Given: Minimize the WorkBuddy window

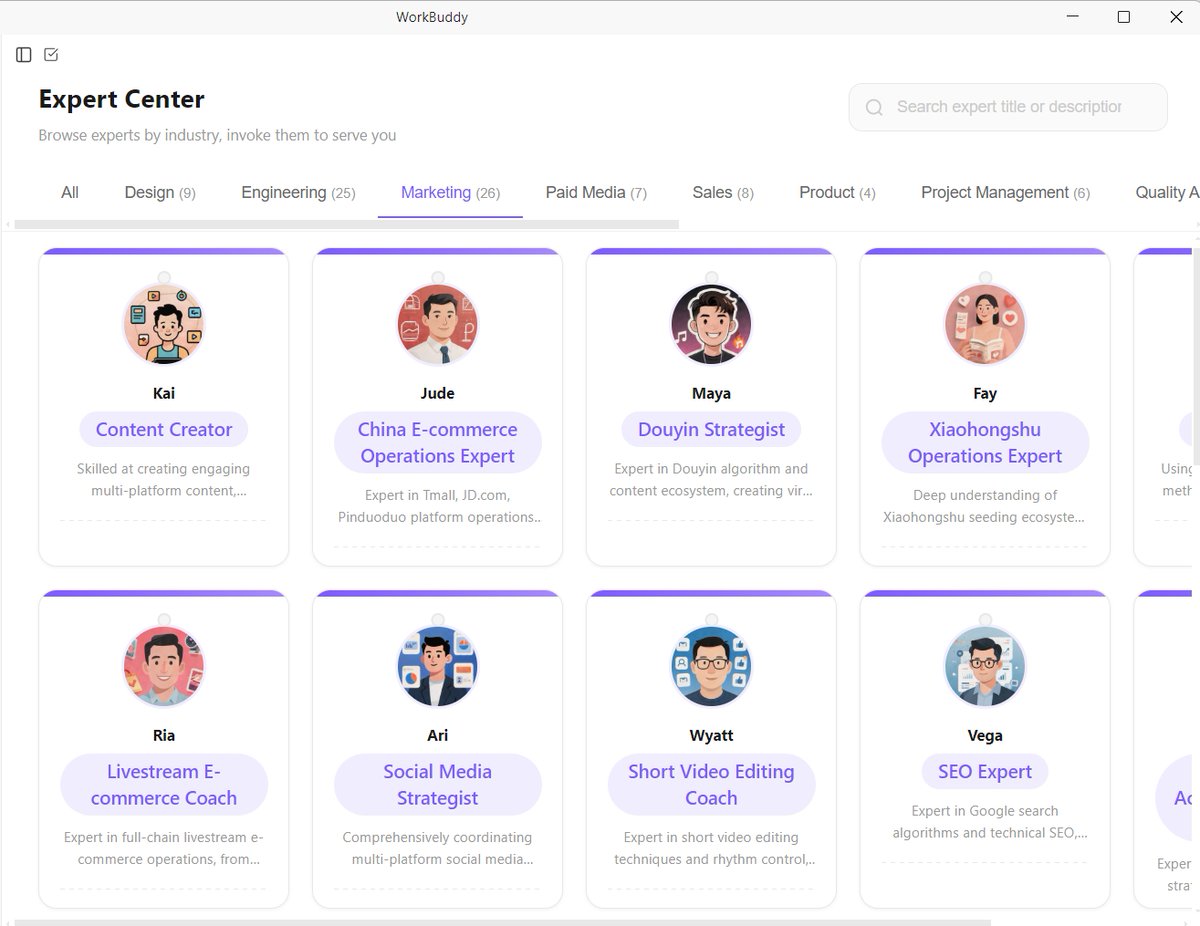Looking at the screenshot, I should coord(1072,17).
